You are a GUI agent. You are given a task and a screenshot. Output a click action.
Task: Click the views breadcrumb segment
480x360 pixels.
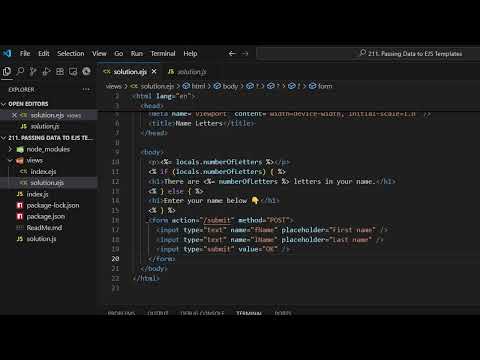tap(113, 86)
